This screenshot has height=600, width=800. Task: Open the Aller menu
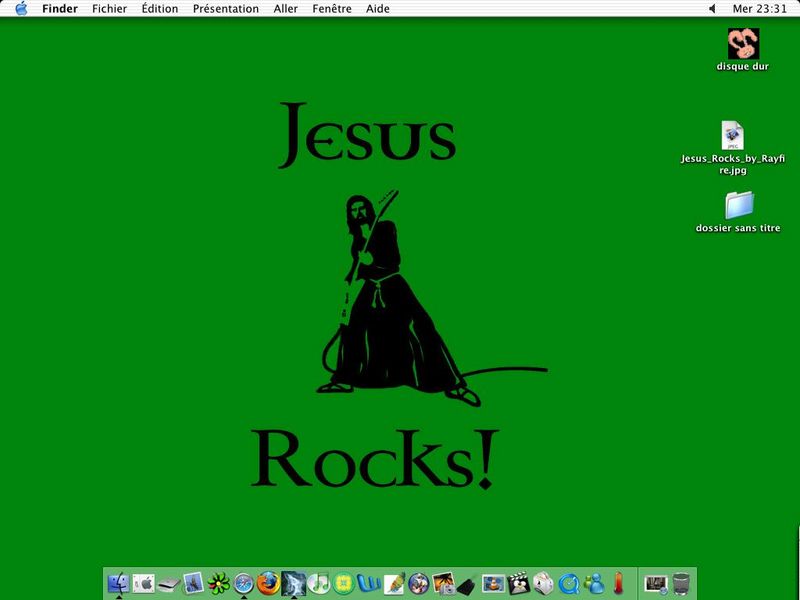click(285, 9)
